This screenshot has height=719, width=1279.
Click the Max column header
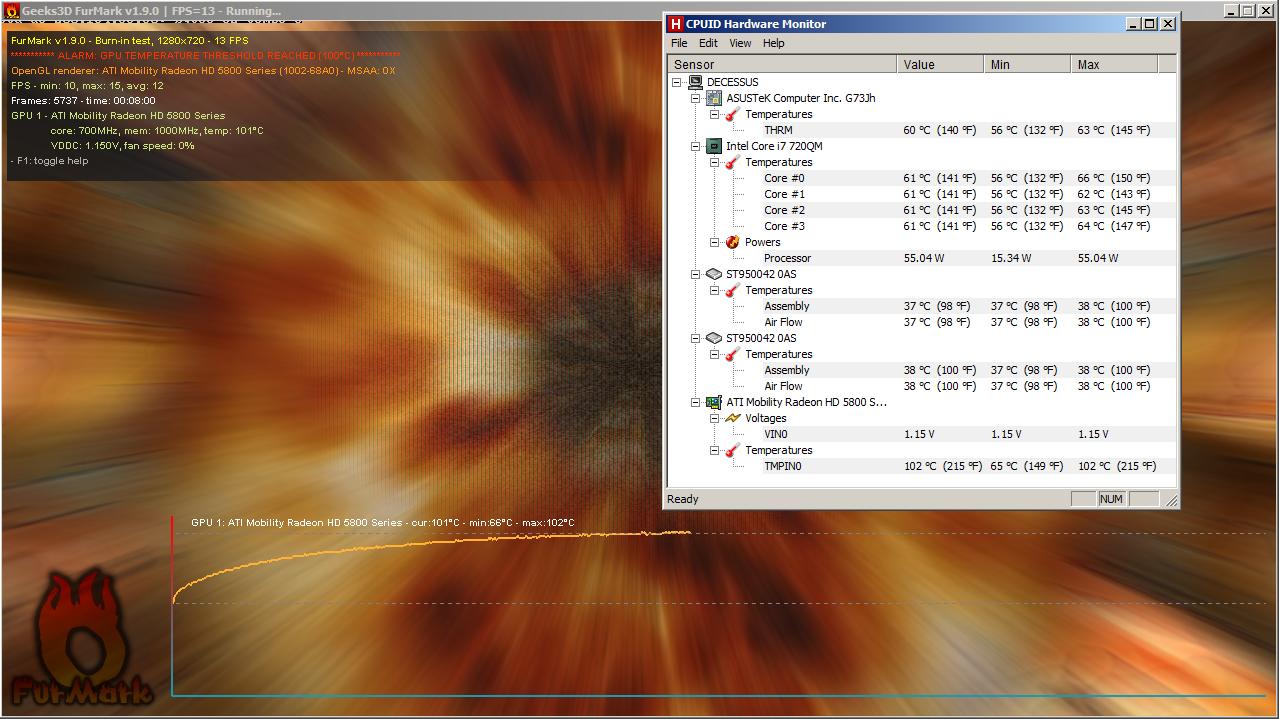(x=1114, y=64)
